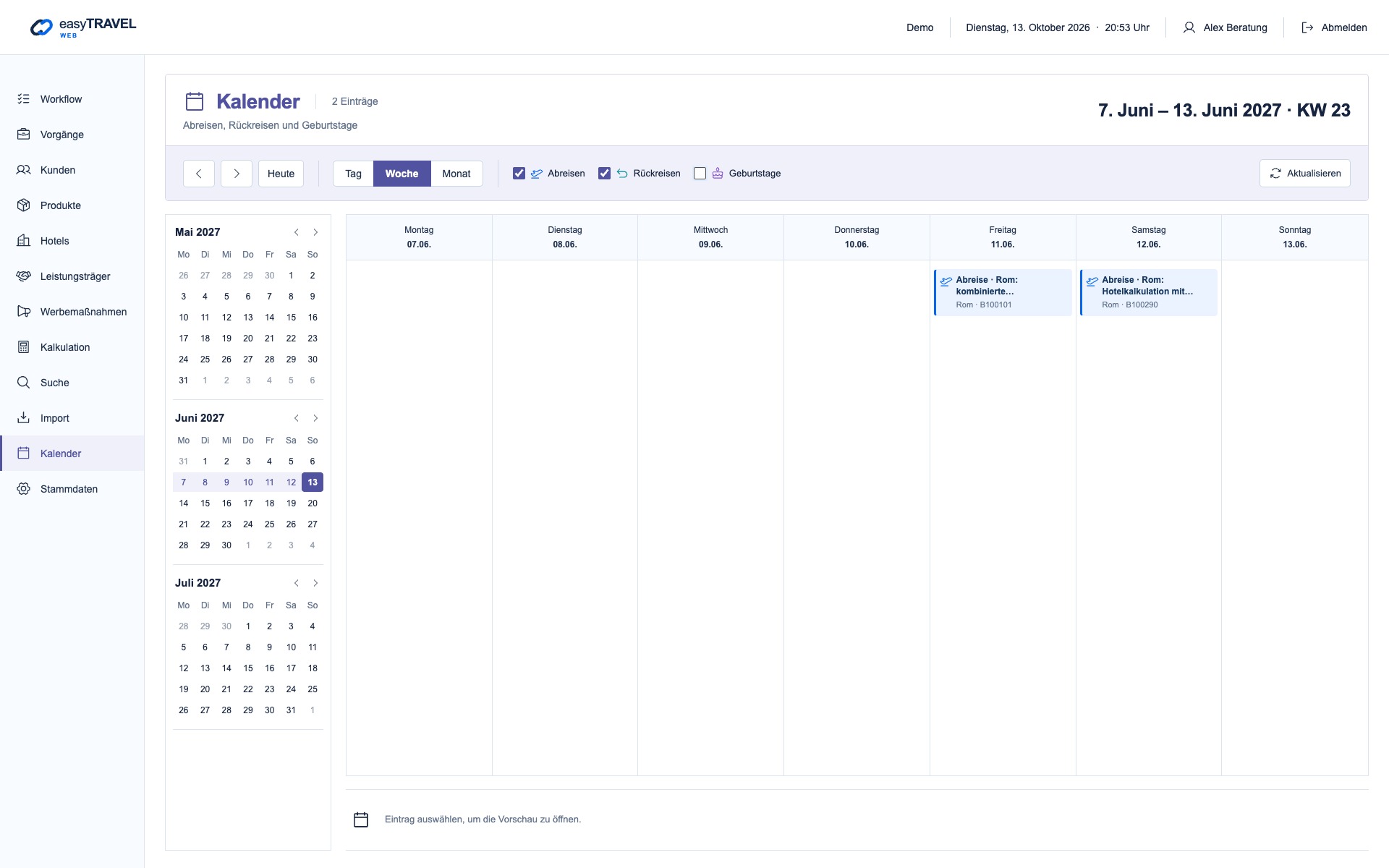Open Werbemaßnahmen in the sidebar
The width and height of the screenshot is (1389, 868).
[x=72, y=312]
